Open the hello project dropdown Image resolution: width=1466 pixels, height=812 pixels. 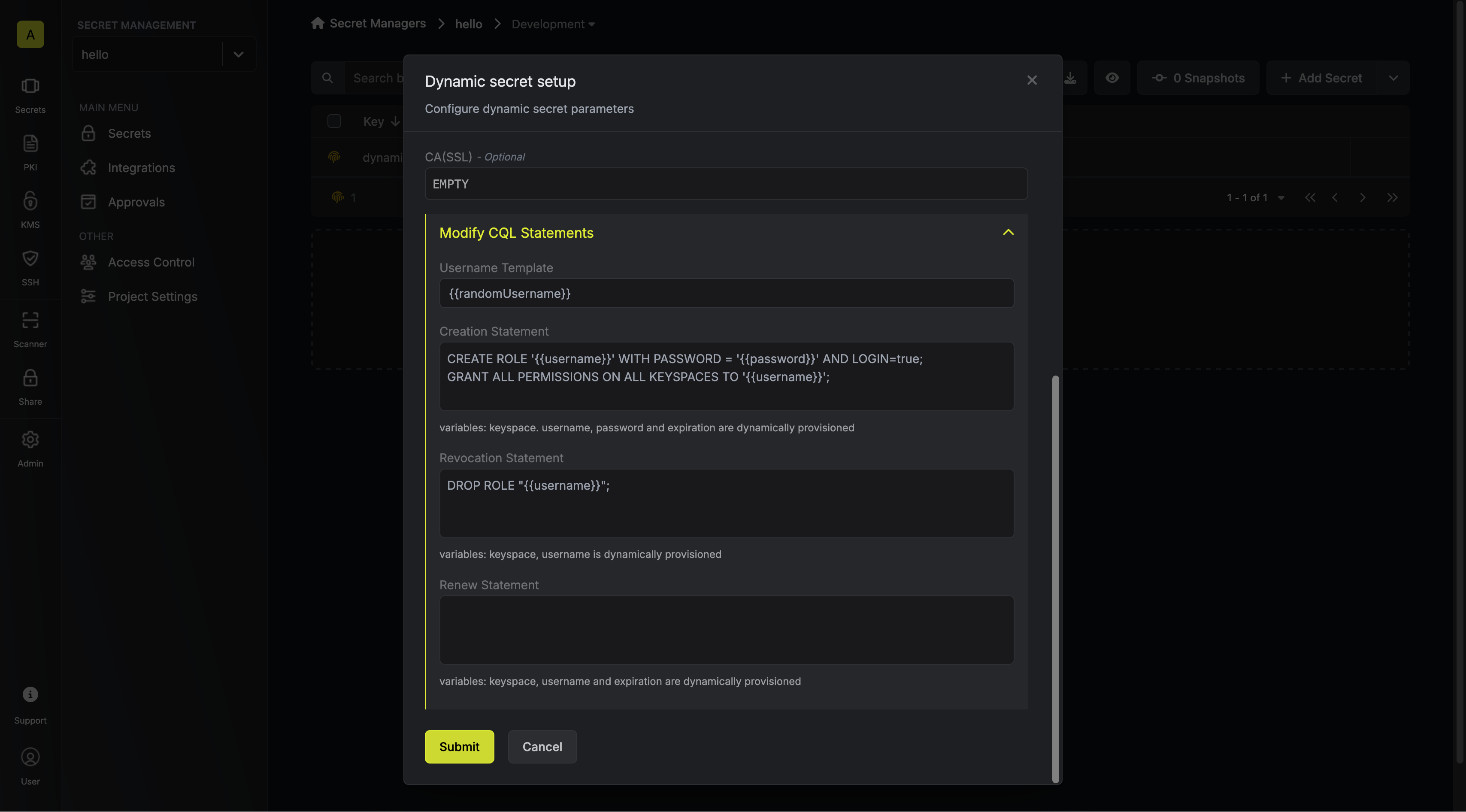point(239,55)
